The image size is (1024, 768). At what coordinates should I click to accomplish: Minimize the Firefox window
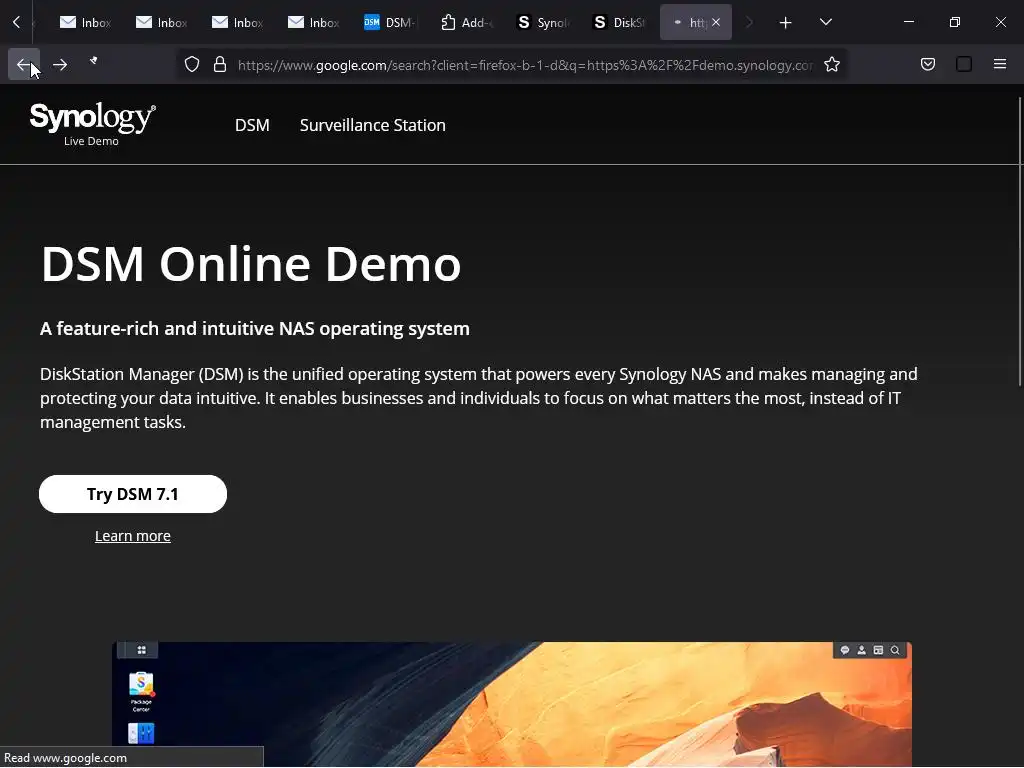[x=908, y=22]
